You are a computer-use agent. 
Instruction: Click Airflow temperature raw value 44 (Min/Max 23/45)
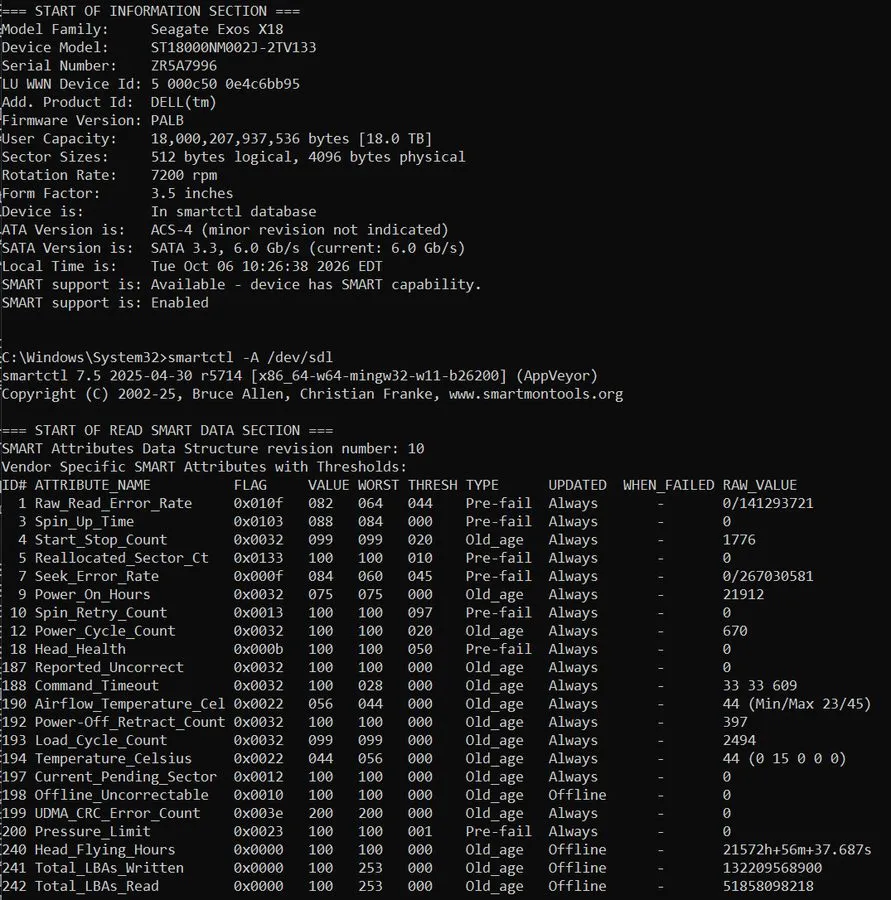point(797,704)
